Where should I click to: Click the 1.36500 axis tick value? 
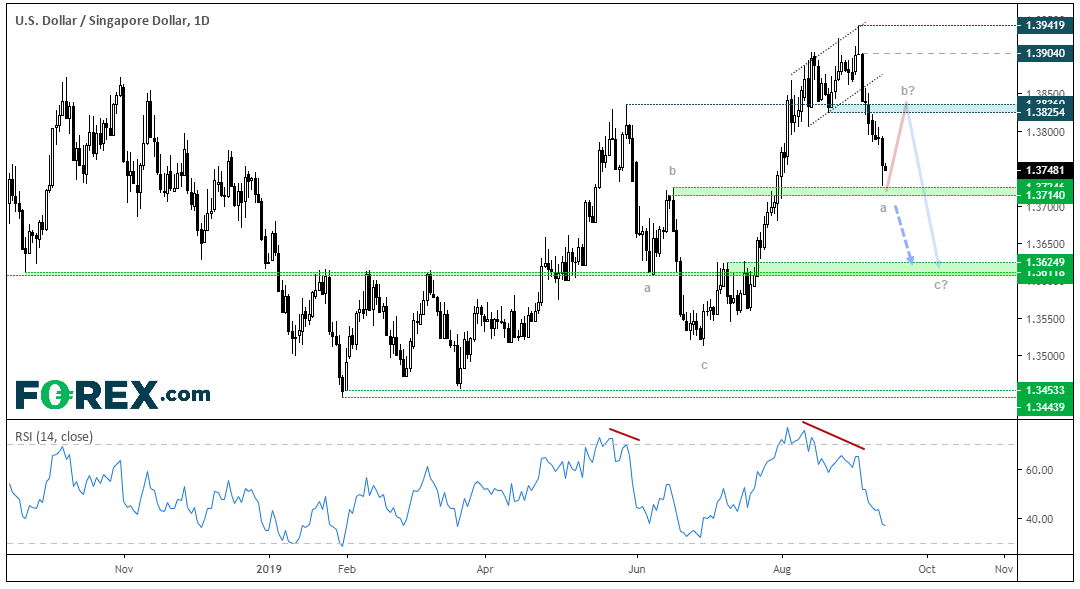1045,245
